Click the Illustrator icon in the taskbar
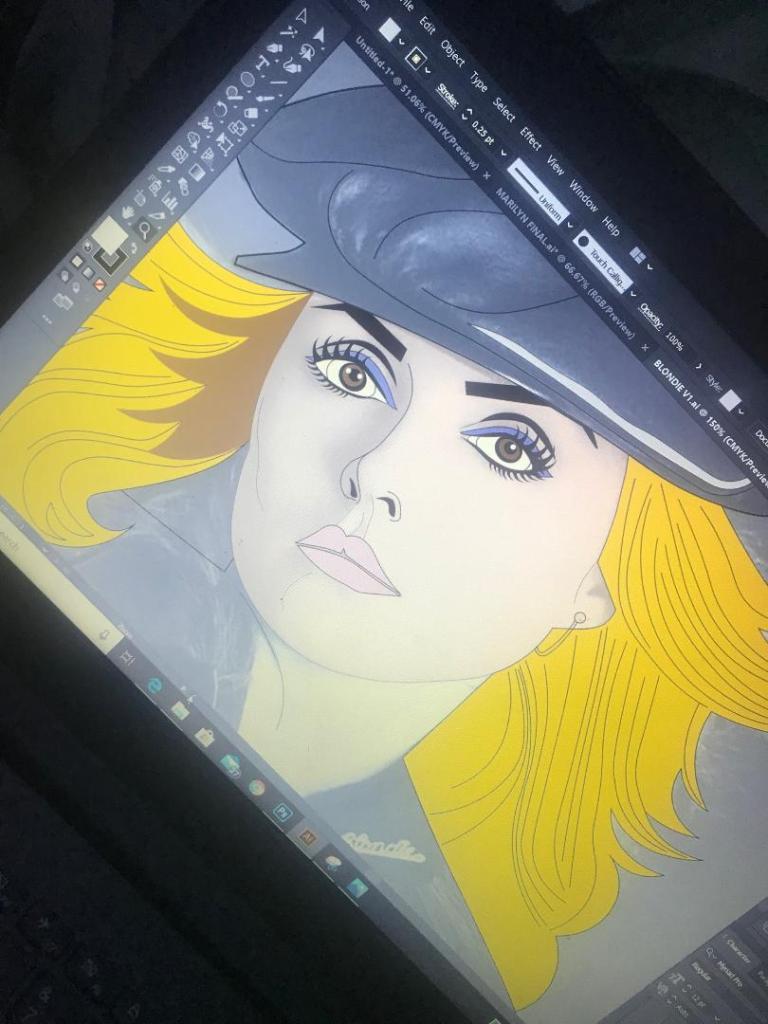 coord(306,837)
